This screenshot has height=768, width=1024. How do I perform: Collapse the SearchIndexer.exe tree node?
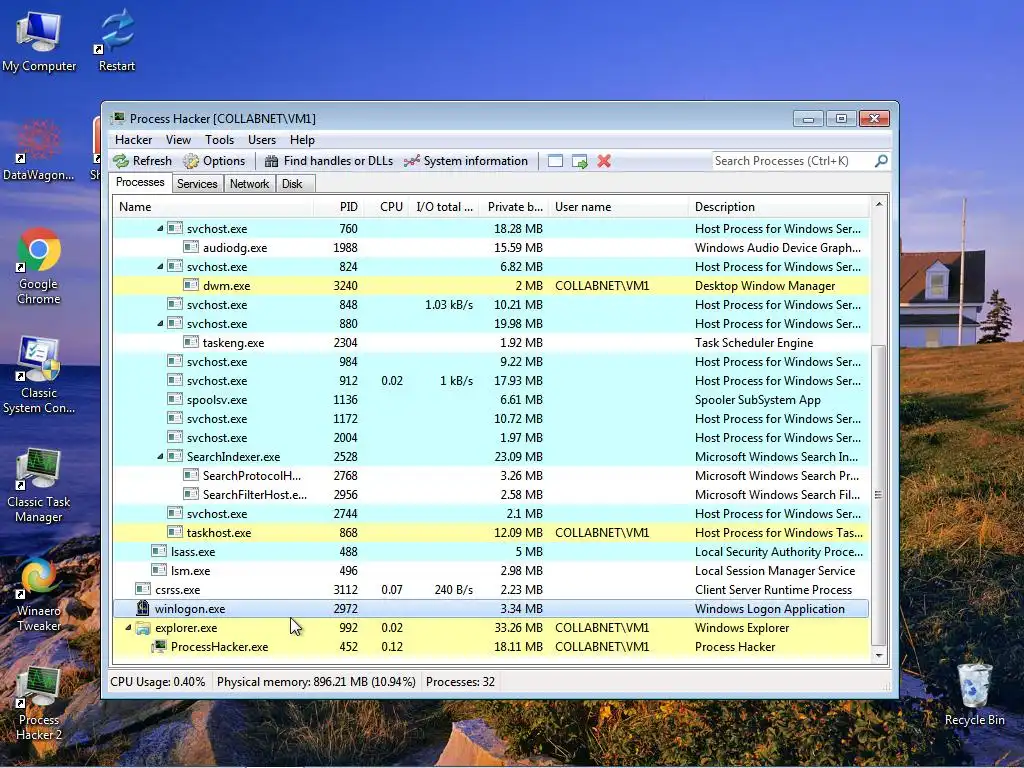click(160, 456)
